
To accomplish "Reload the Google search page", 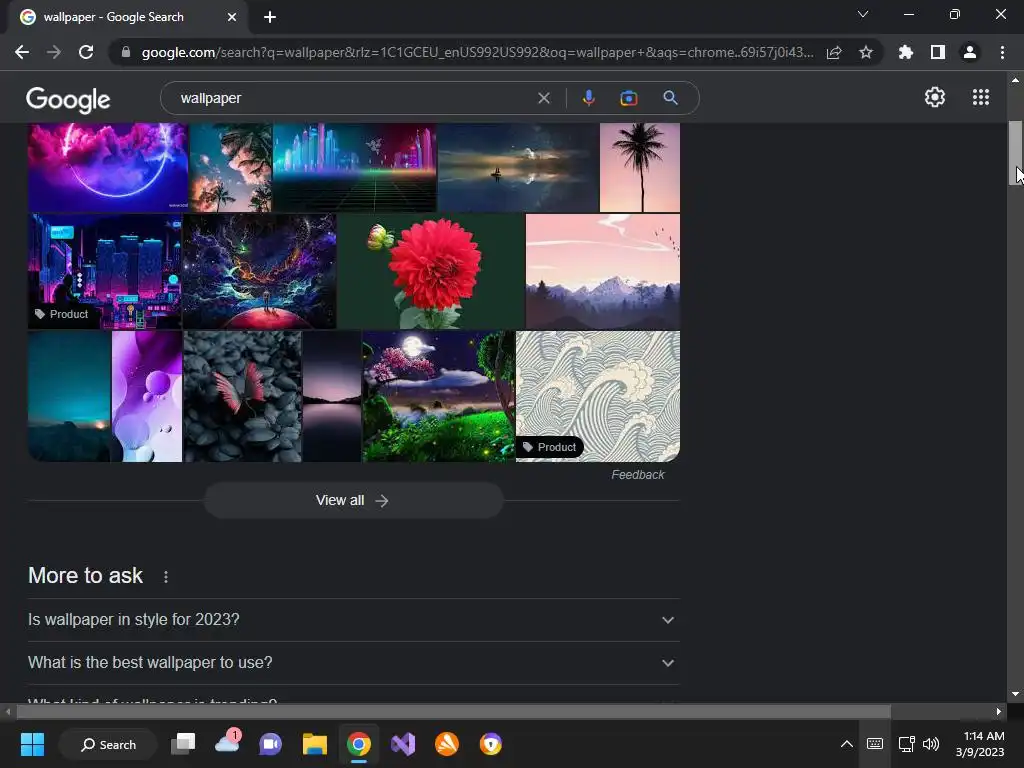I will click(86, 52).
